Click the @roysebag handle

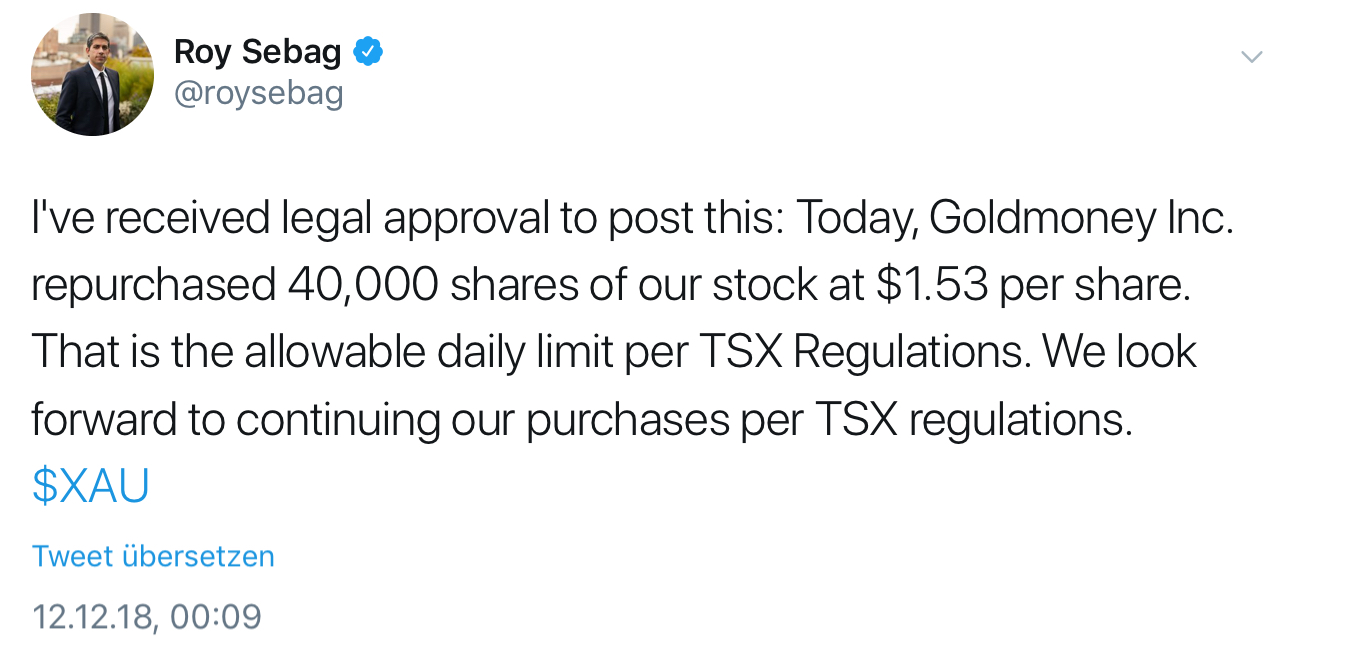(258, 92)
